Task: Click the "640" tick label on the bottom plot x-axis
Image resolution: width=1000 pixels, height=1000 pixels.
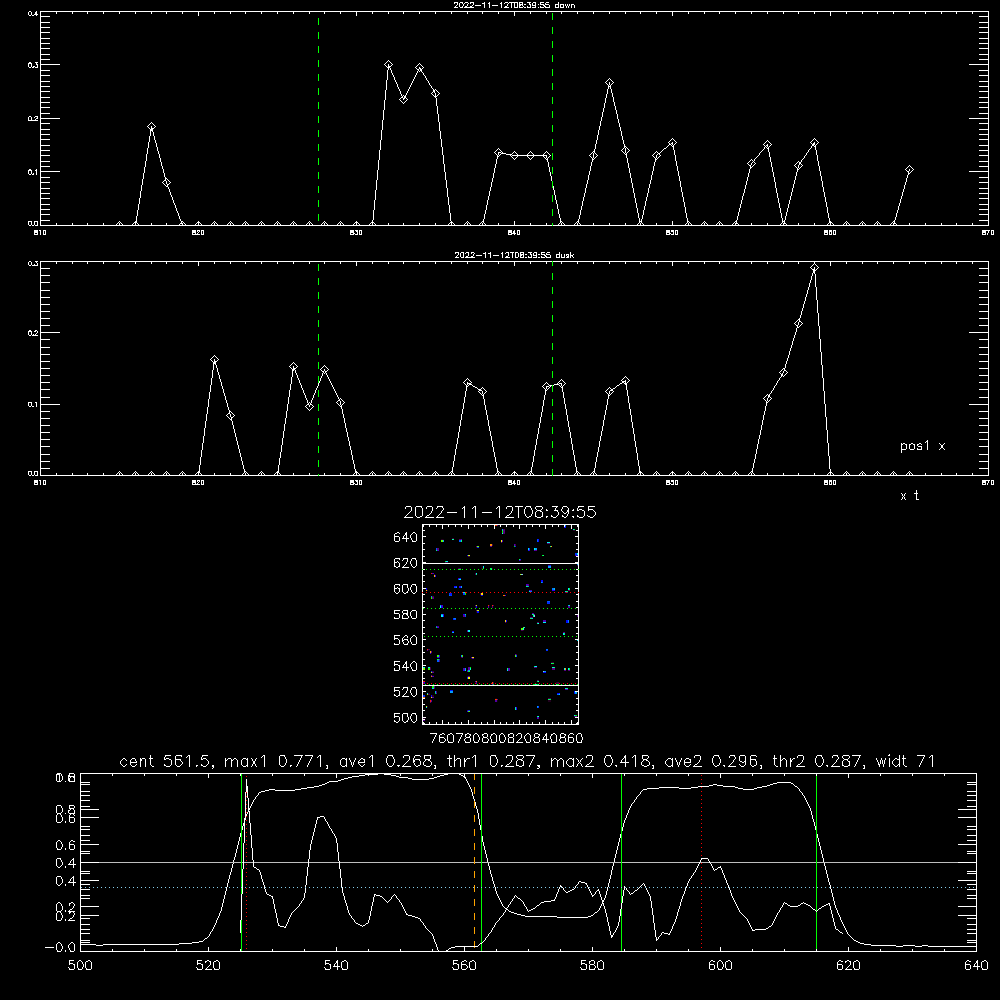Action: click(976, 966)
